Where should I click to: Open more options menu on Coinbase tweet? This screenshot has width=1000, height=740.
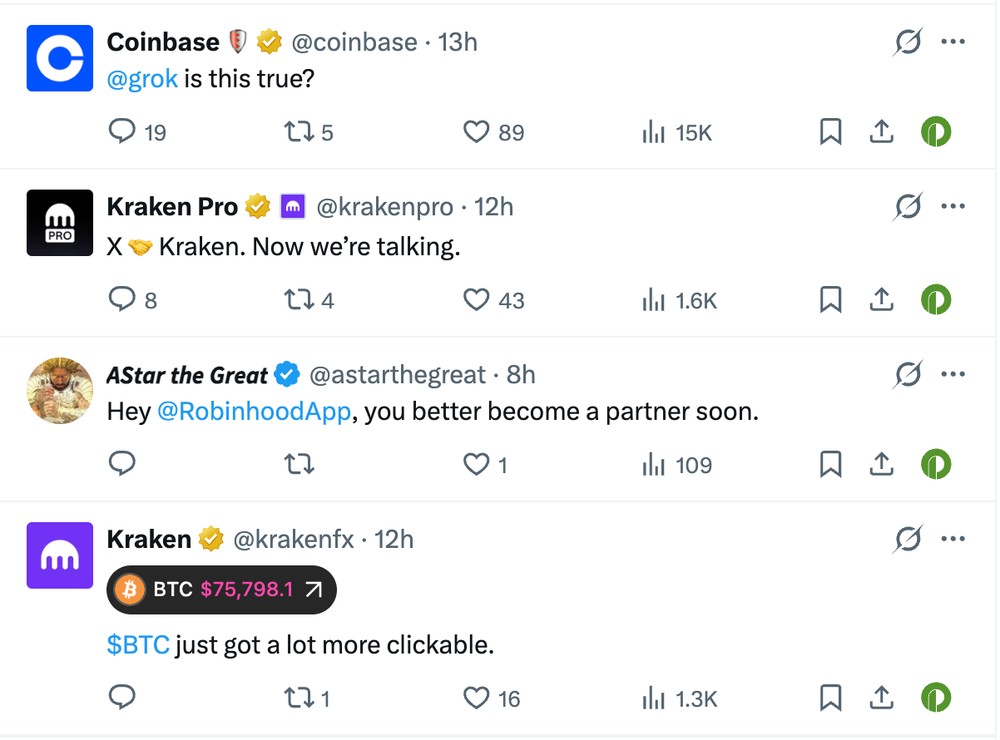953,41
